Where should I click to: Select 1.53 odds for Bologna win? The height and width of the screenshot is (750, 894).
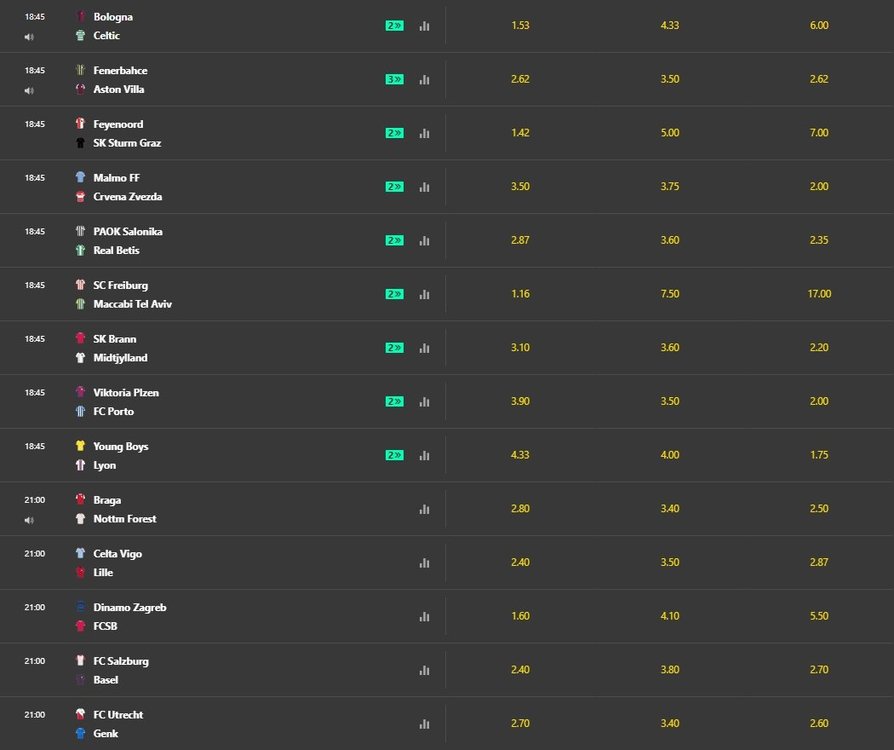[x=520, y=26]
